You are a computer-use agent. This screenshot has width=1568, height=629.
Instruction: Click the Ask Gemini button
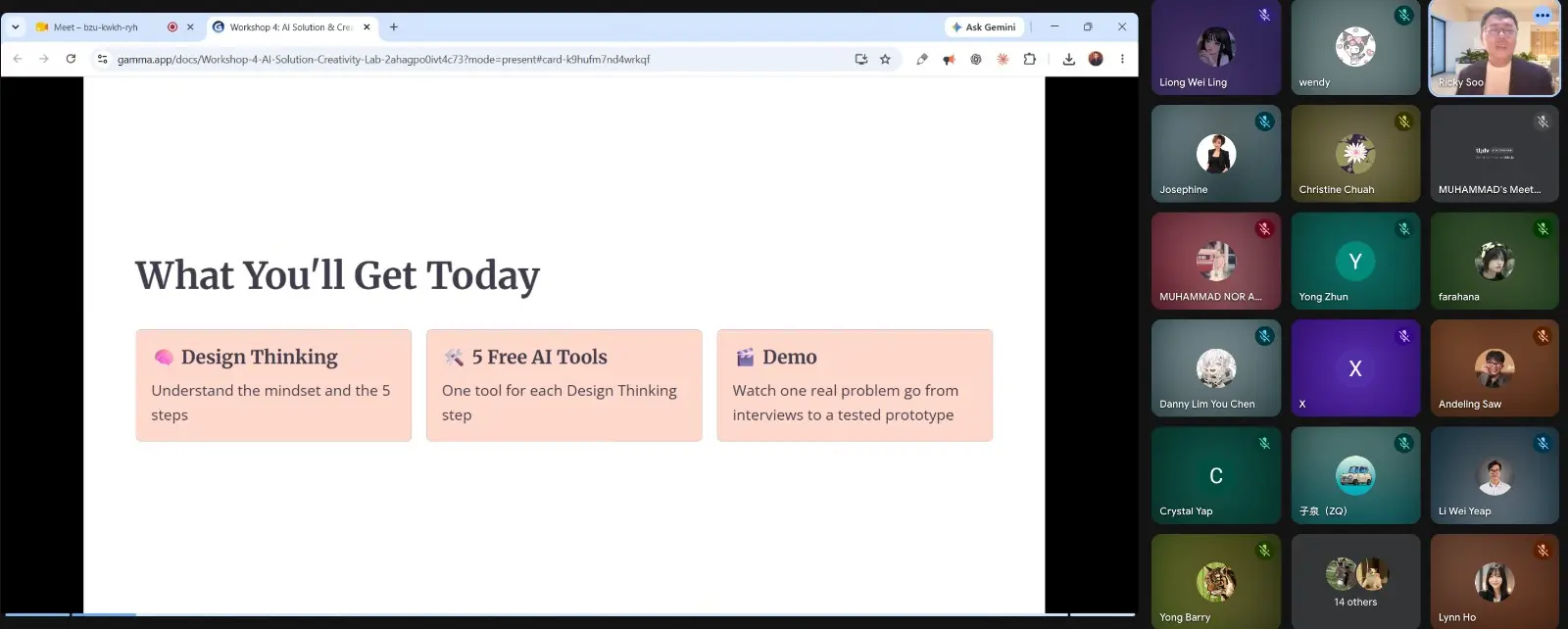pyautogui.click(x=984, y=27)
